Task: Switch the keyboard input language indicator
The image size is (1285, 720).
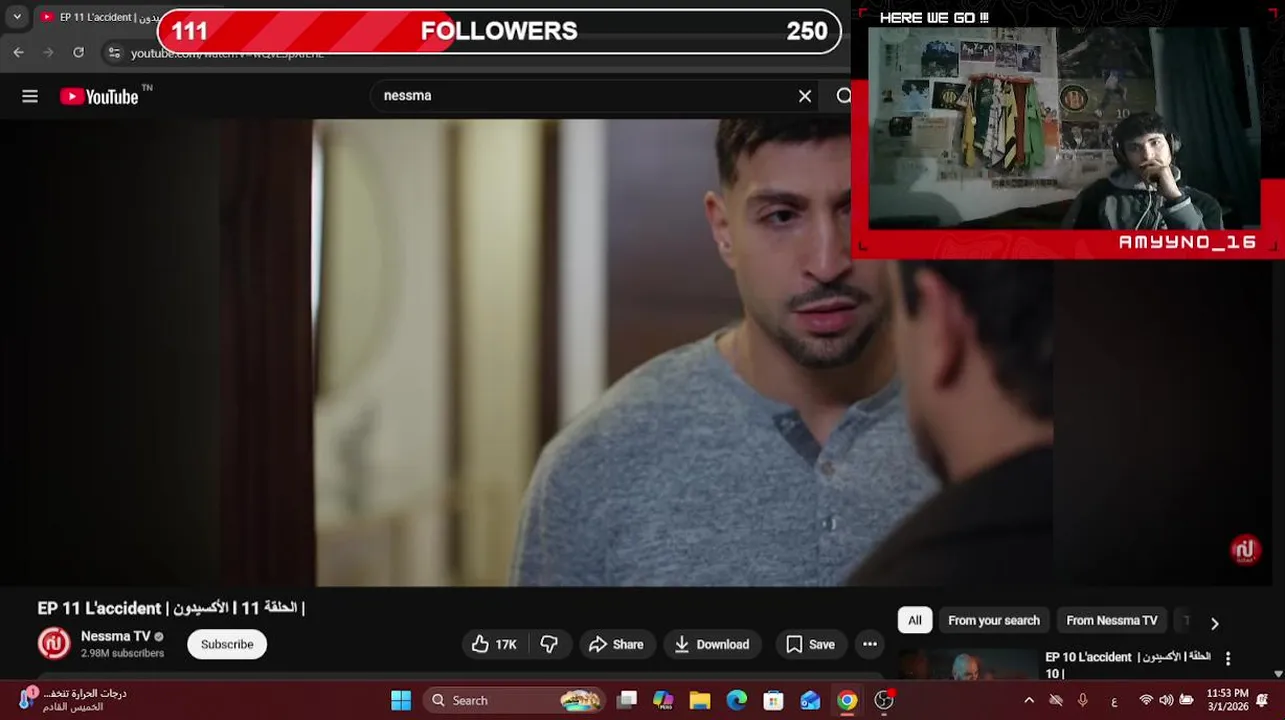Action: pyautogui.click(x=1114, y=701)
